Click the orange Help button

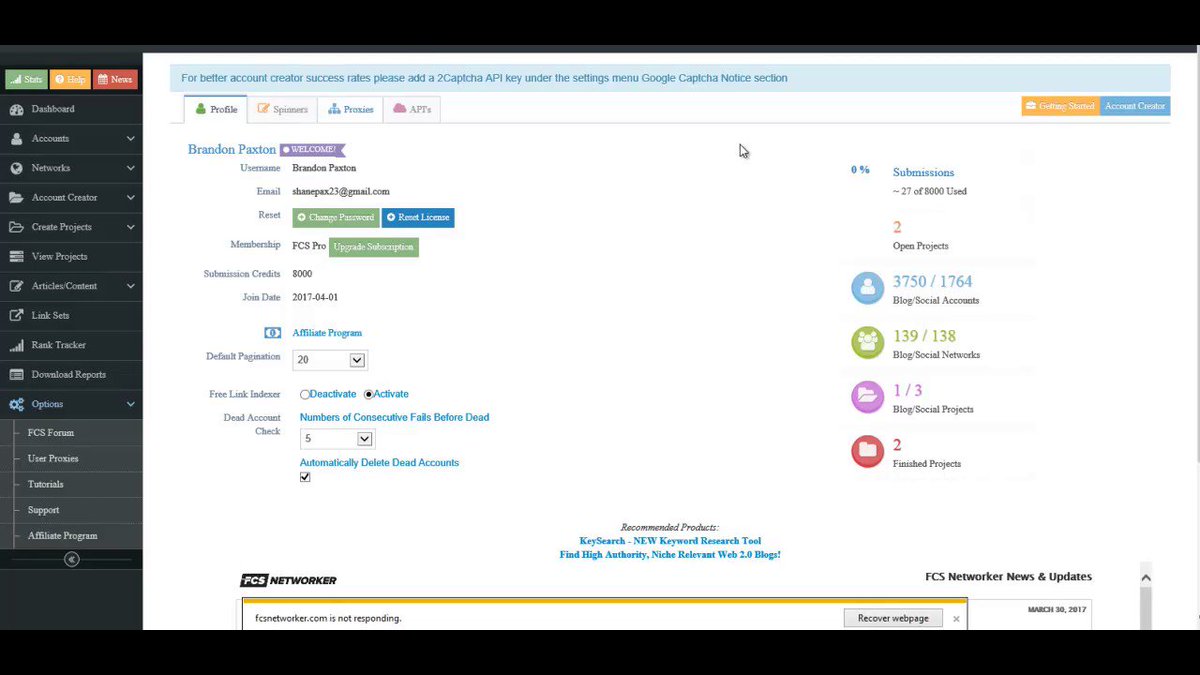point(70,80)
